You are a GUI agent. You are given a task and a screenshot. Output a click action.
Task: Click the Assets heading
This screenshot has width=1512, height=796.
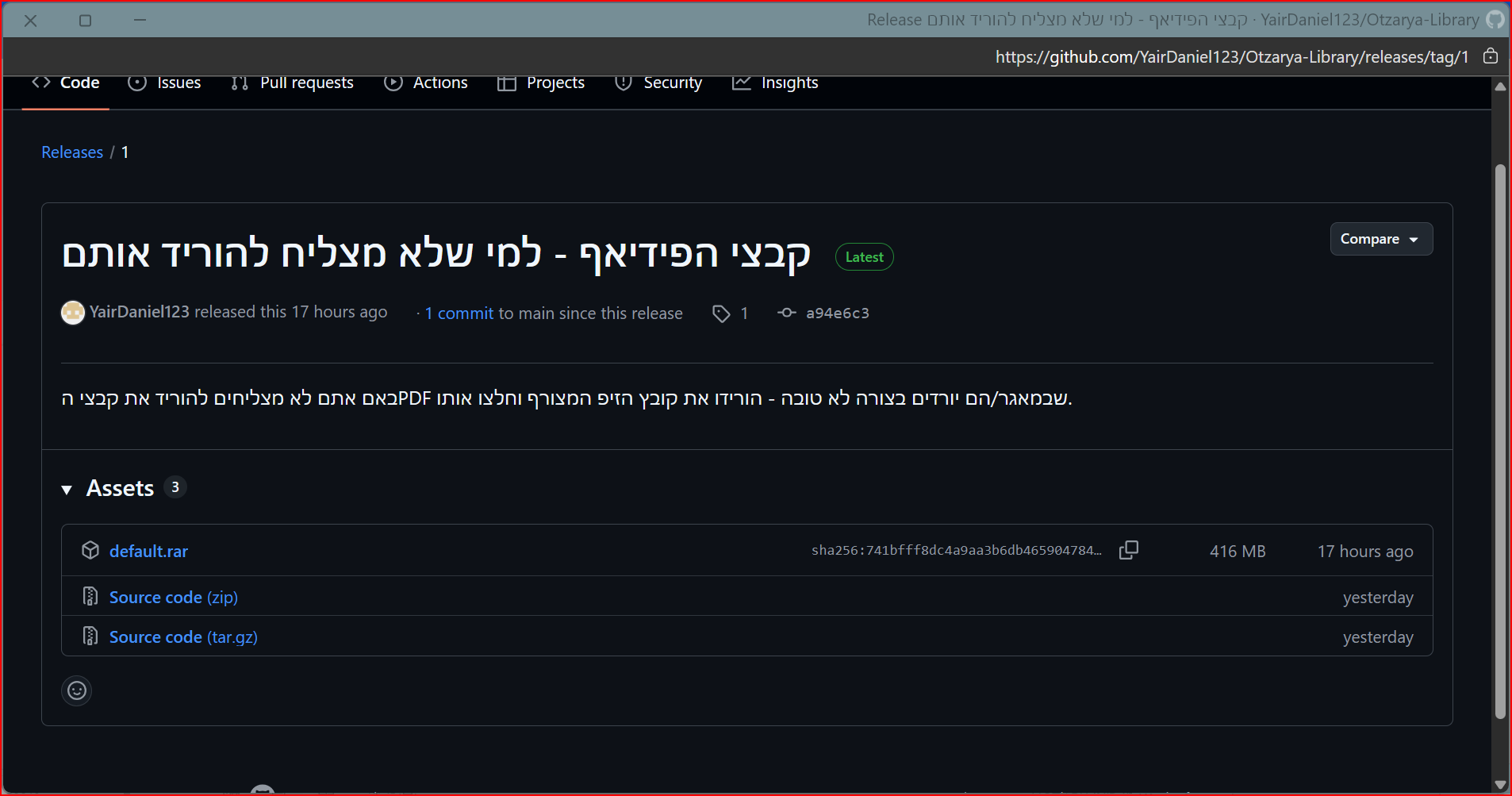click(x=120, y=488)
